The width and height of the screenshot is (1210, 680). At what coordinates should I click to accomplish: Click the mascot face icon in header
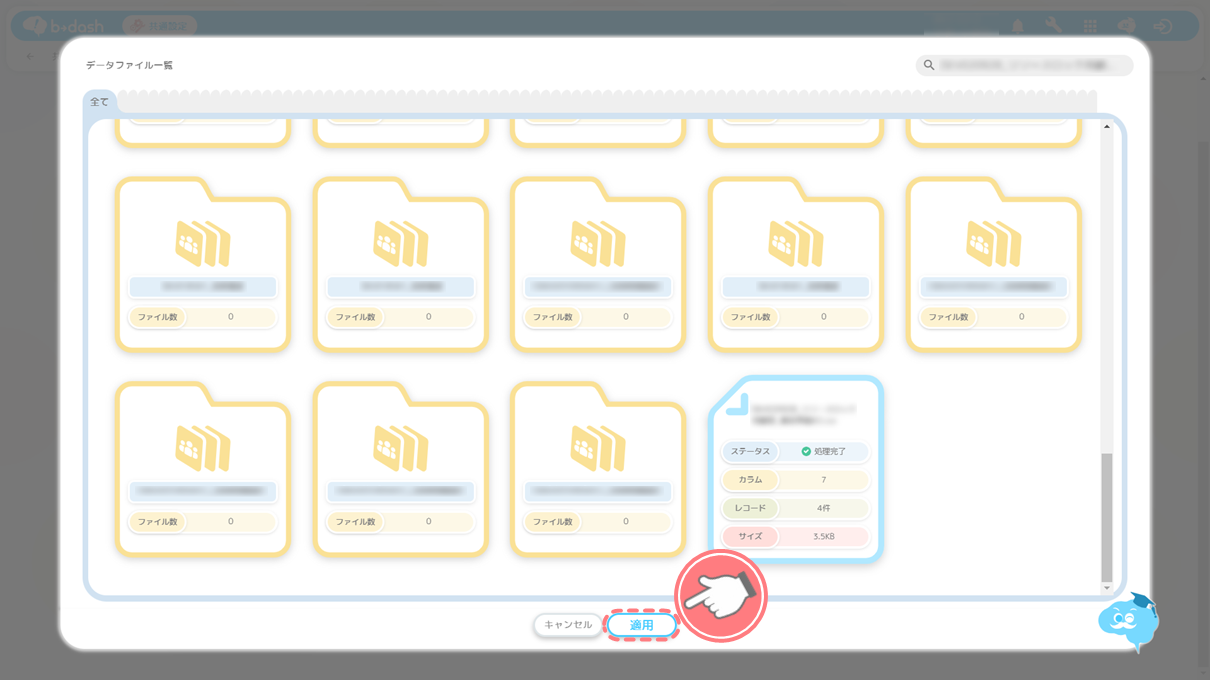point(1126,26)
